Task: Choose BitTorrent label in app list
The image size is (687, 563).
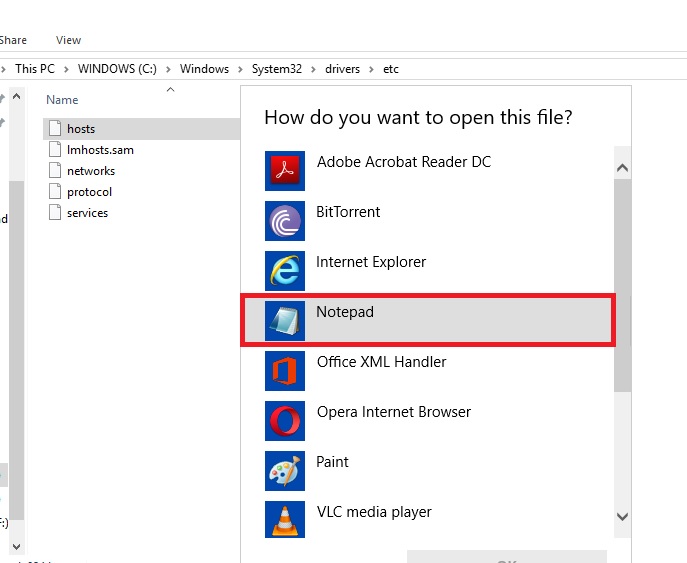Action: point(348,212)
